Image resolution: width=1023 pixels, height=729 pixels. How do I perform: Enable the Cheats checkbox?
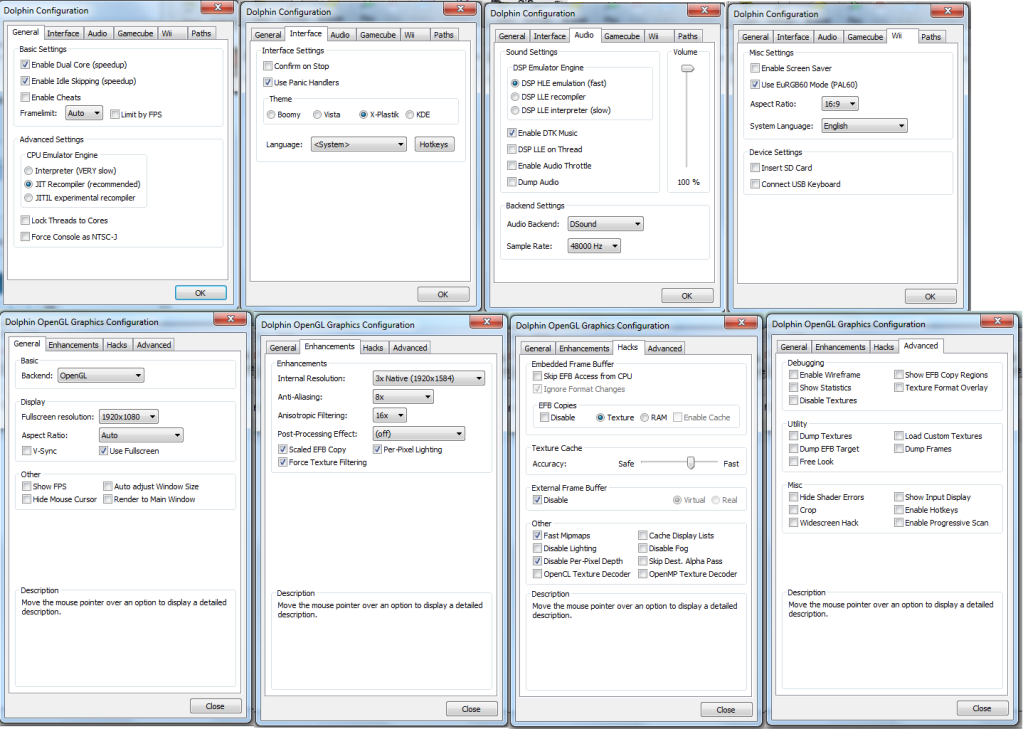click(25, 97)
